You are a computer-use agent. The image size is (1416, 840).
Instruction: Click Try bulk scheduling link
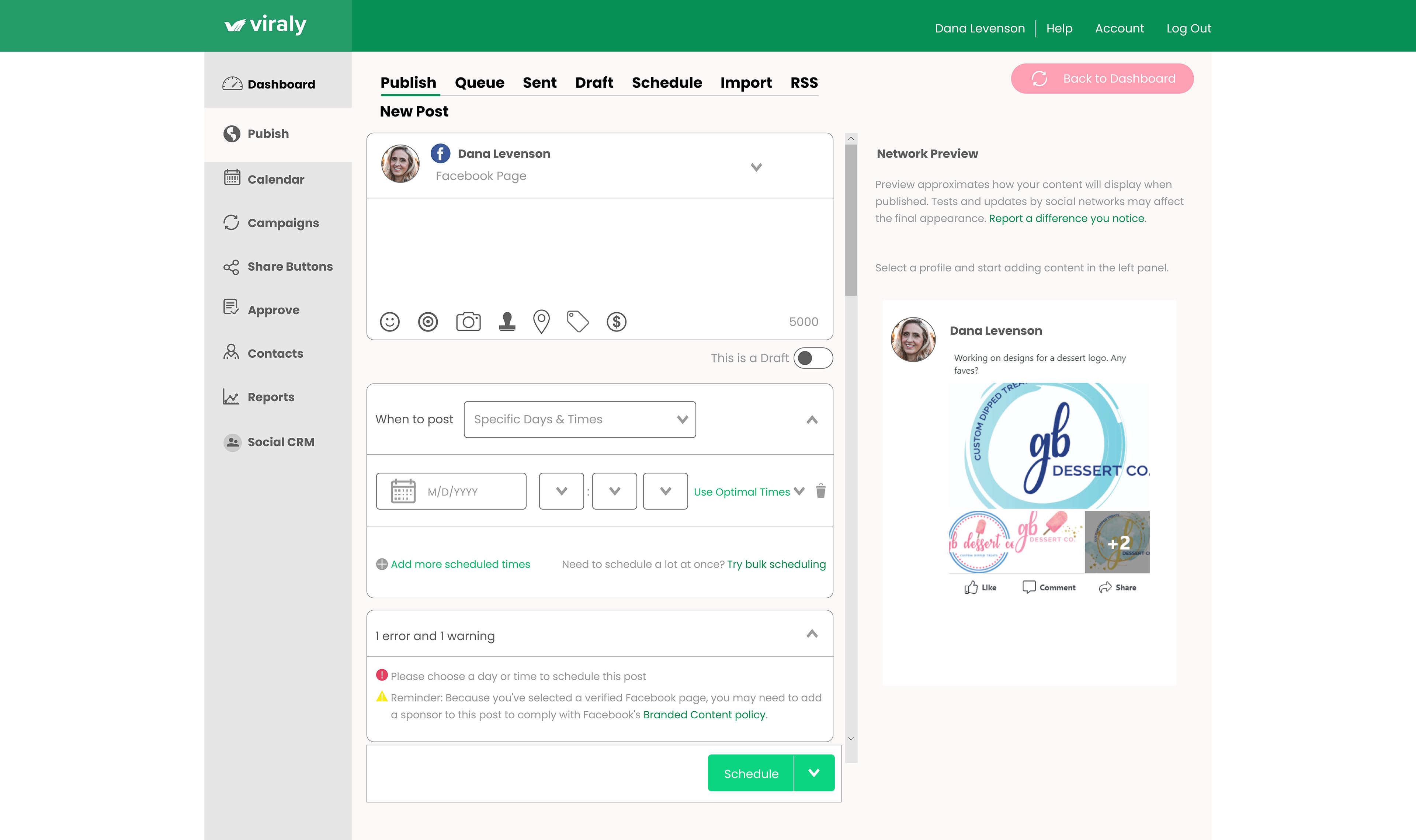(x=777, y=564)
